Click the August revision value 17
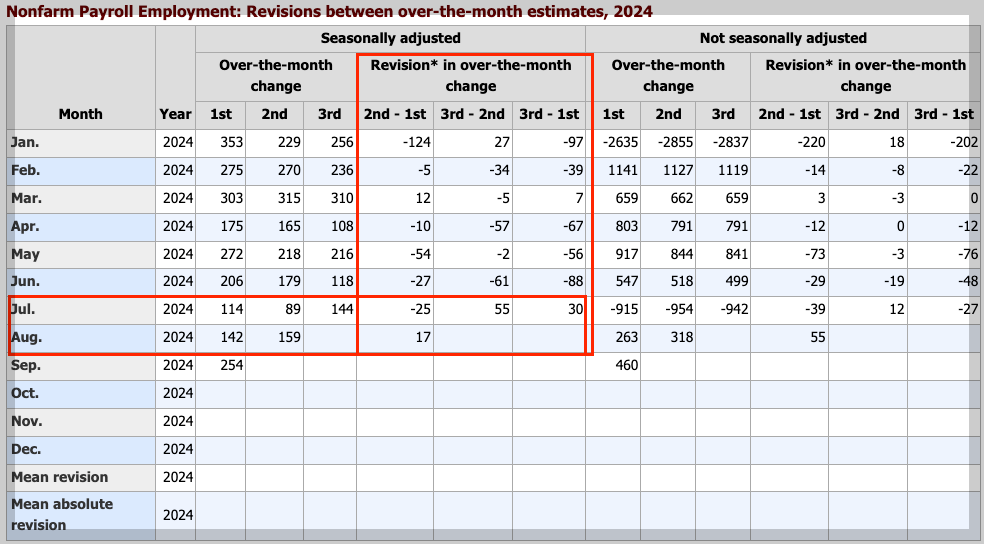 pos(424,338)
